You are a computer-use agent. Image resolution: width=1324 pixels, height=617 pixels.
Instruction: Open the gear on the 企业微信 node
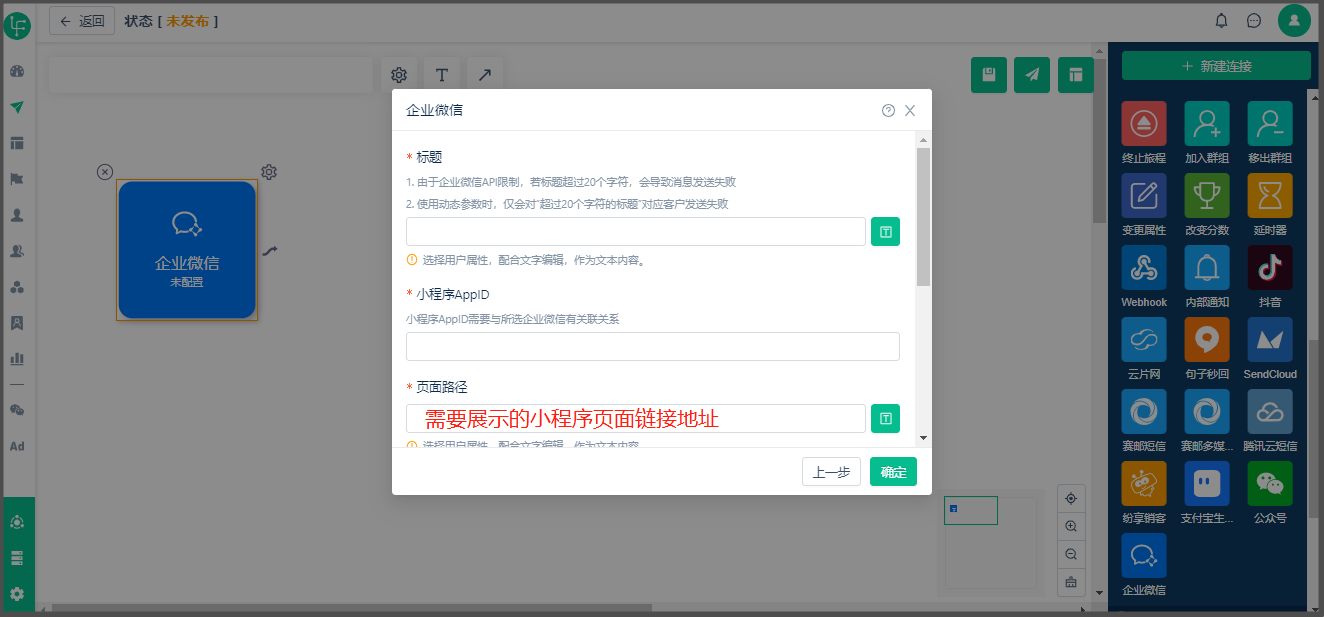268,172
